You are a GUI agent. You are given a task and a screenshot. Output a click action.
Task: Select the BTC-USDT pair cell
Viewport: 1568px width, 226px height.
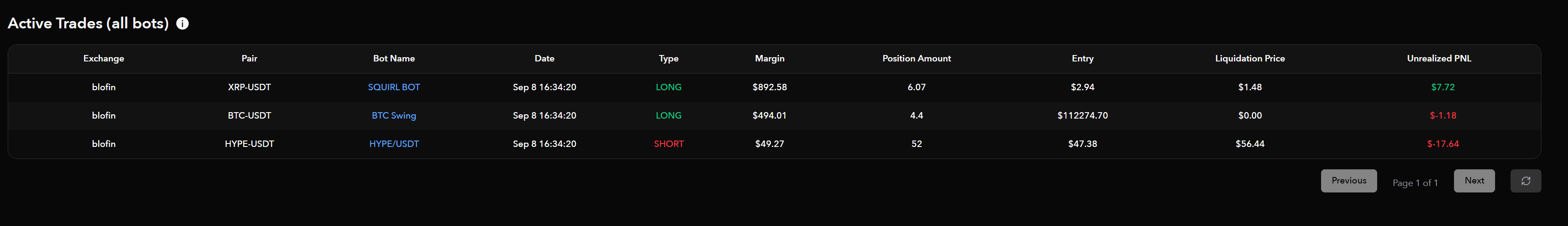tap(250, 115)
